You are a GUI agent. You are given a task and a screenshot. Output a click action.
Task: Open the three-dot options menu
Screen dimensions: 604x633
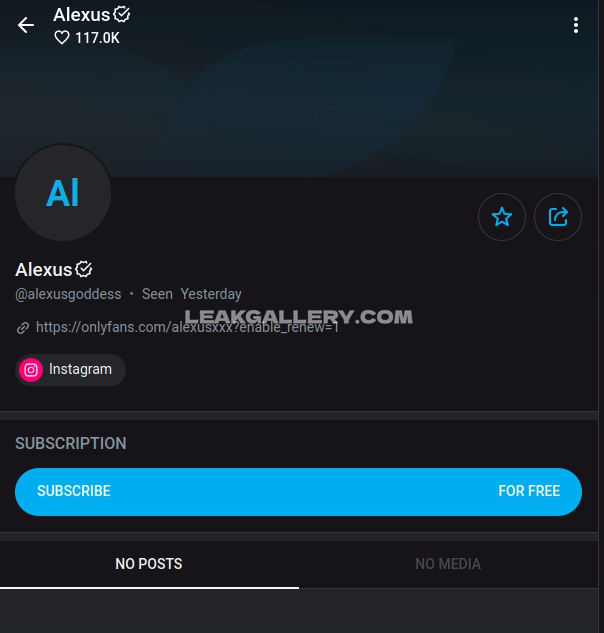[x=576, y=25]
